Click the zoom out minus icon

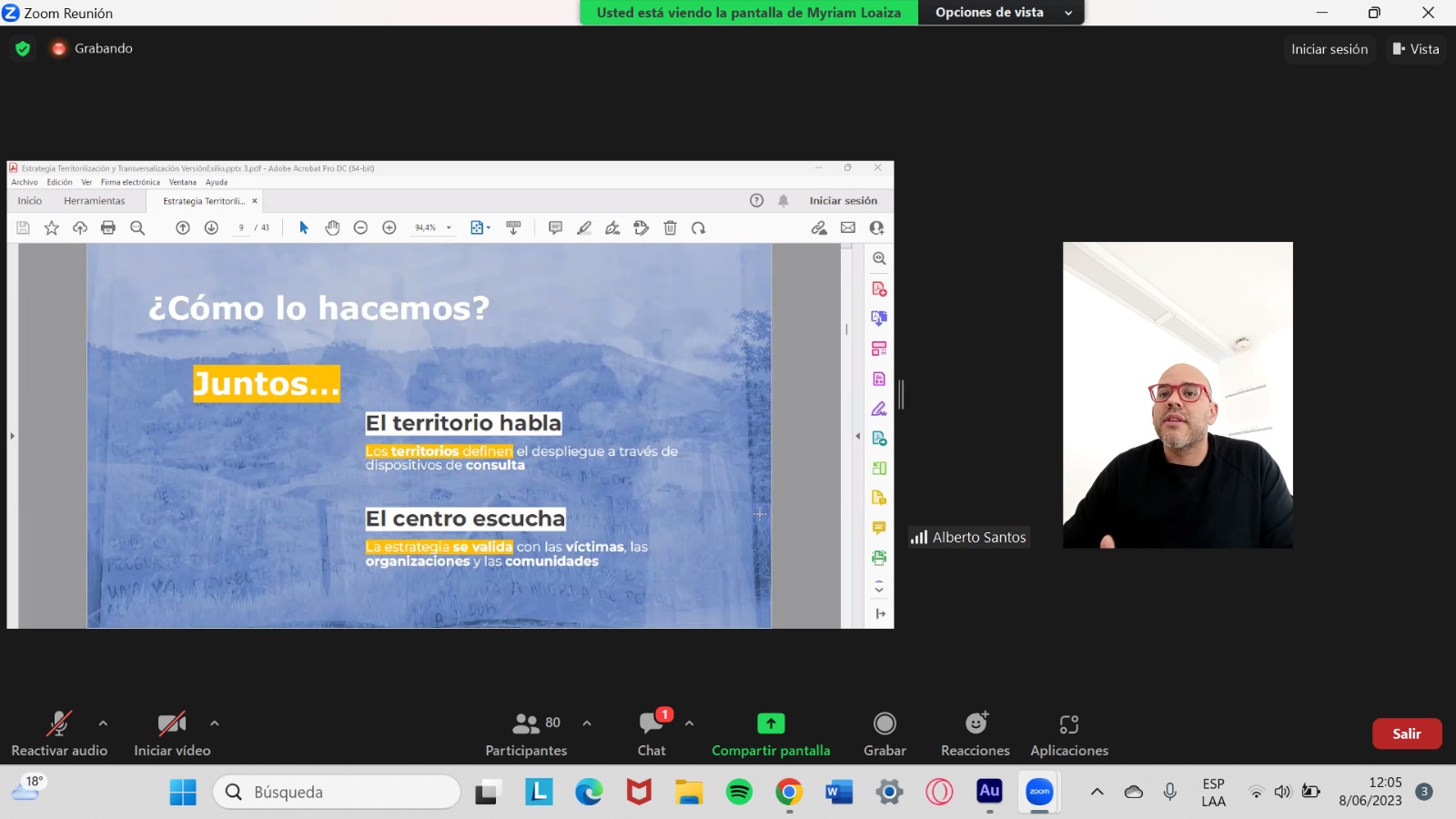click(360, 227)
